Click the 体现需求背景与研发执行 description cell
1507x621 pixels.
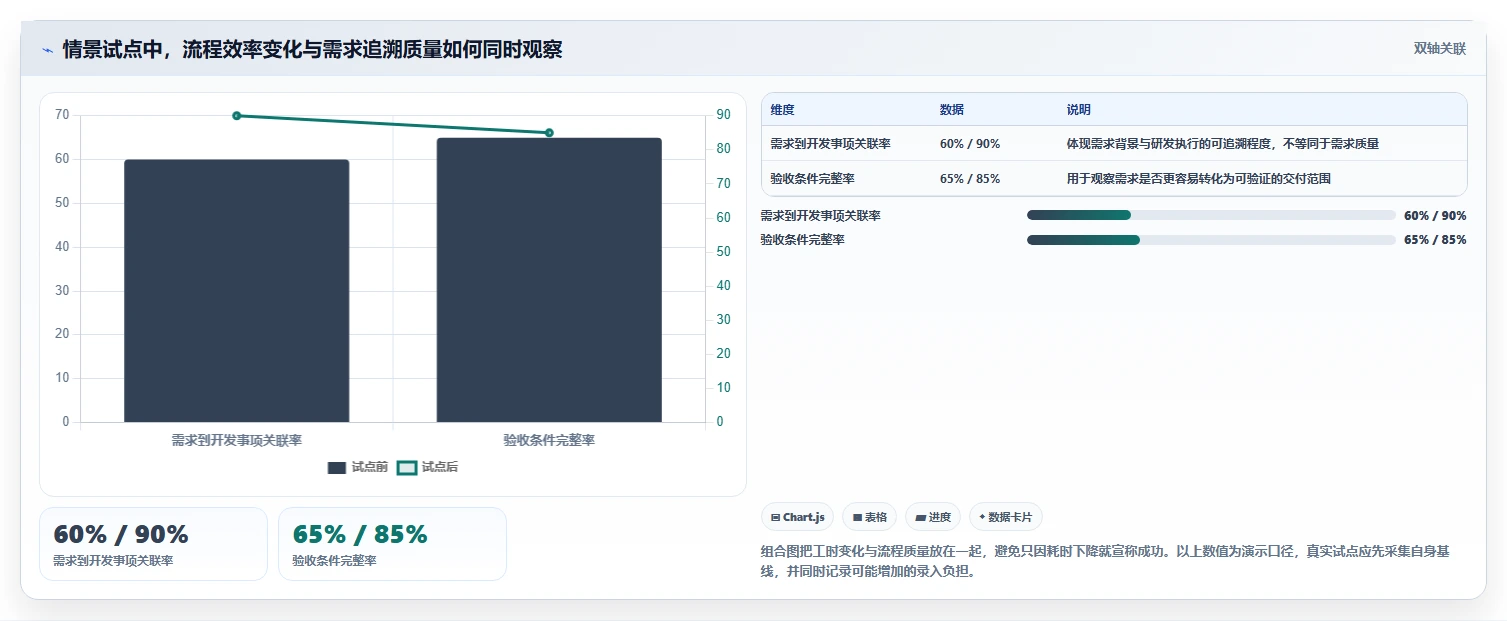[1223, 144]
